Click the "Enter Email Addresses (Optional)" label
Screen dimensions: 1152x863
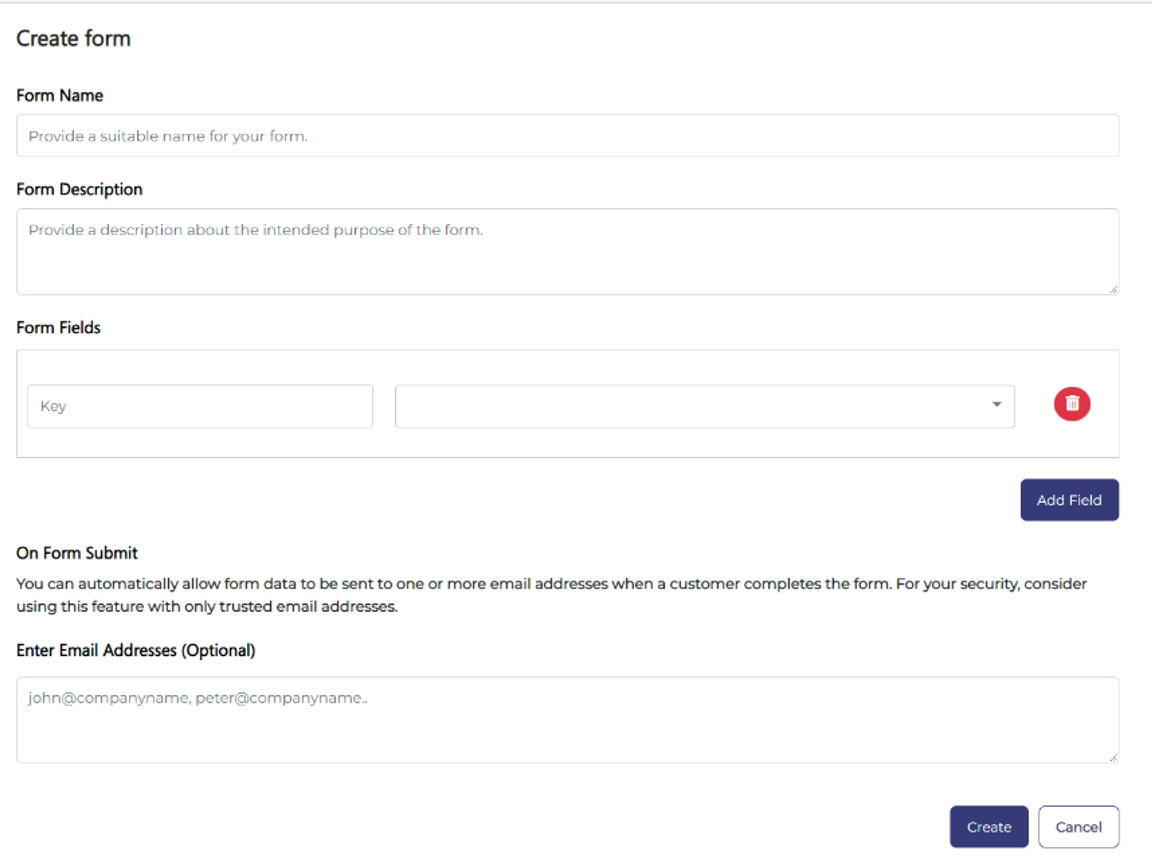136,651
